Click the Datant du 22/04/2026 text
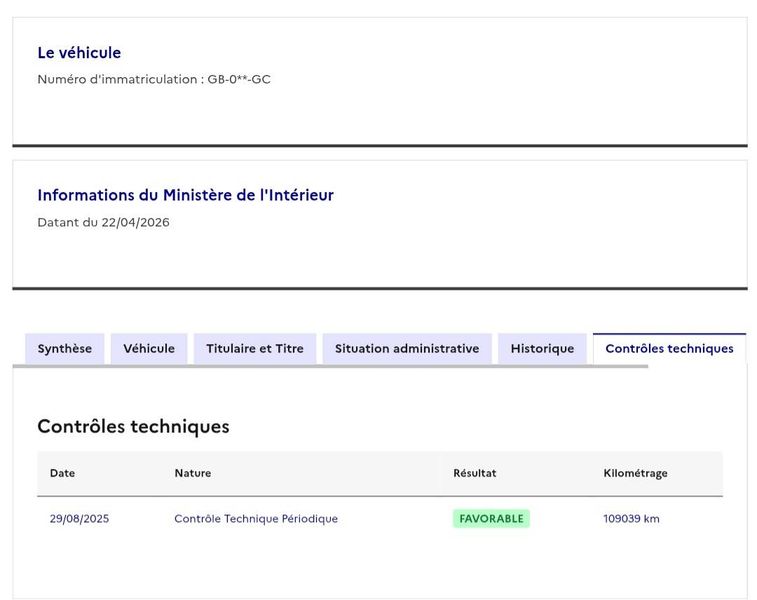 (103, 223)
